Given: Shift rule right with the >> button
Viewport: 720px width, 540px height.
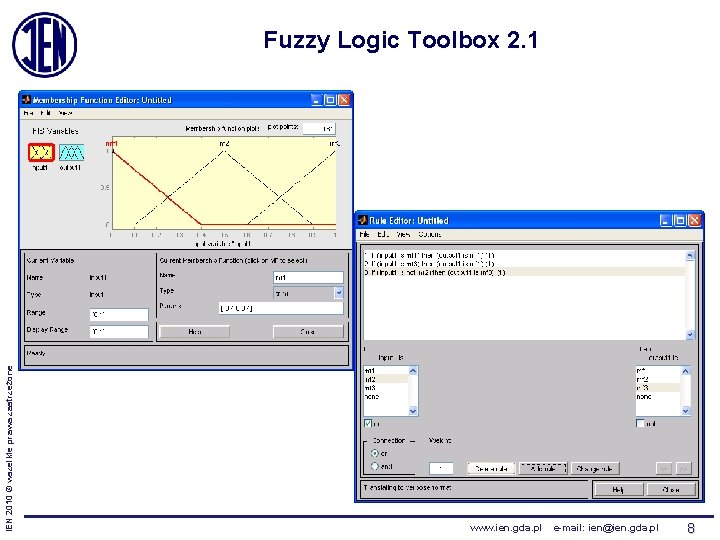Looking at the screenshot, I should click(x=684, y=468).
